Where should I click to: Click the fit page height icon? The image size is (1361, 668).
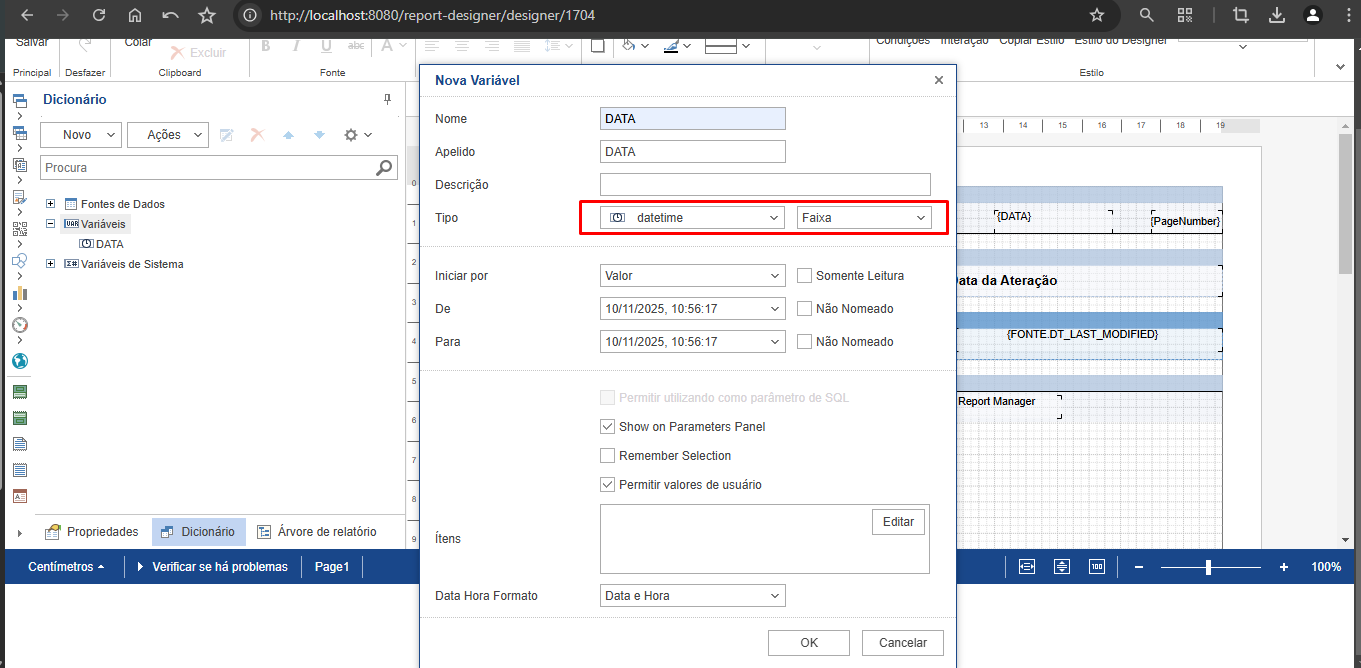tap(1062, 567)
